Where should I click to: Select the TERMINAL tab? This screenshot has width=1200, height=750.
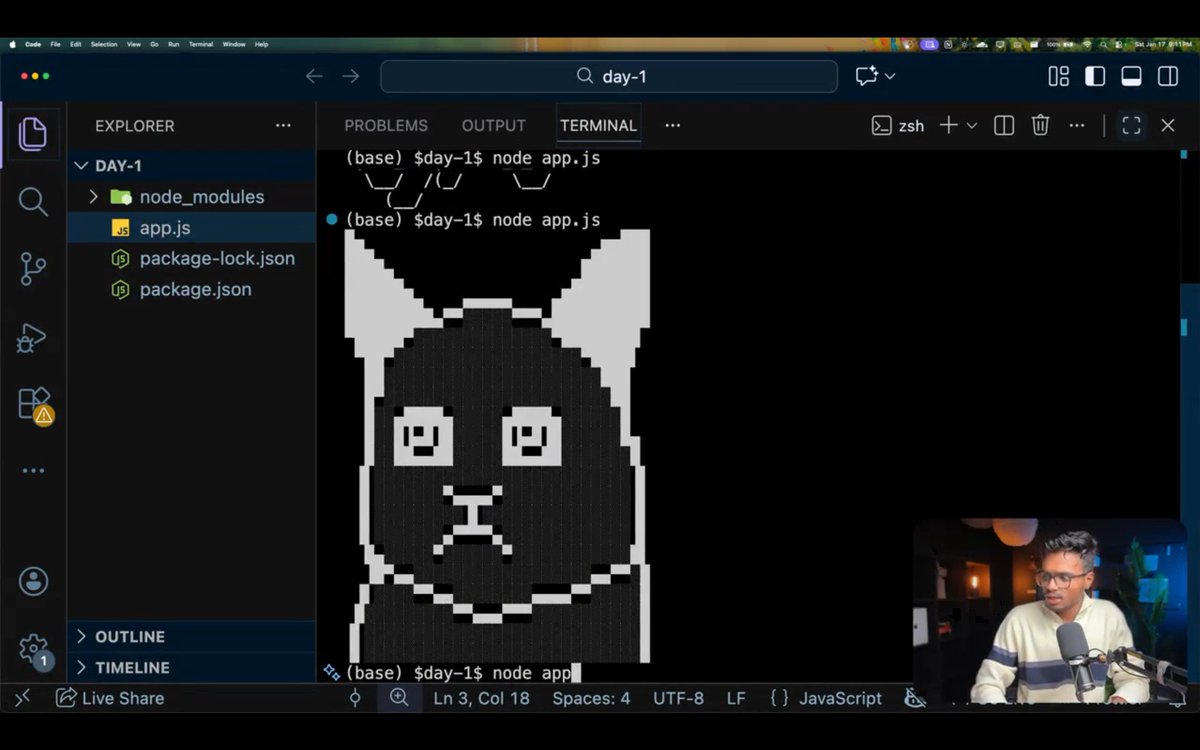[598, 126]
